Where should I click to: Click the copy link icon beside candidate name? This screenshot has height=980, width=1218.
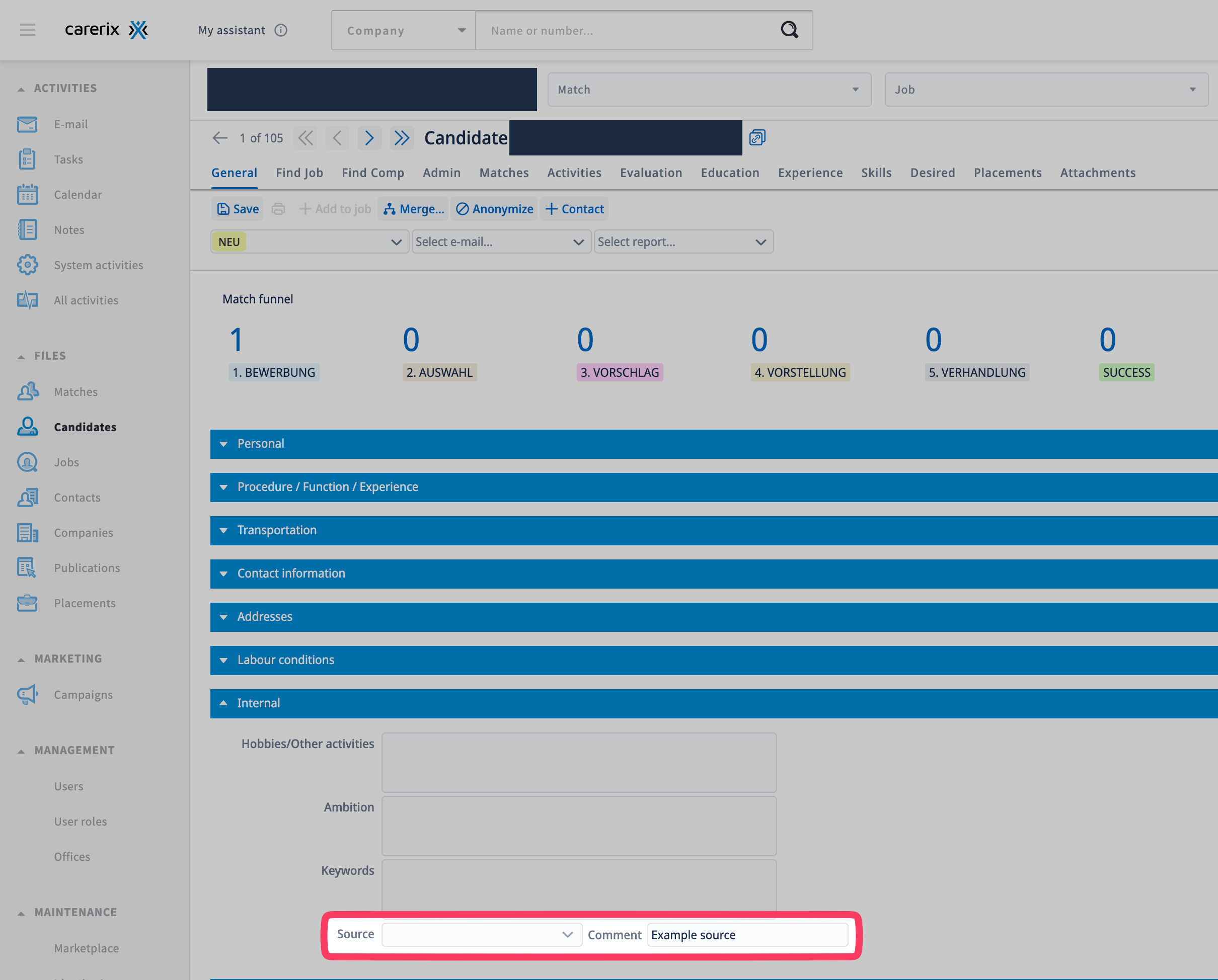tap(757, 138)
